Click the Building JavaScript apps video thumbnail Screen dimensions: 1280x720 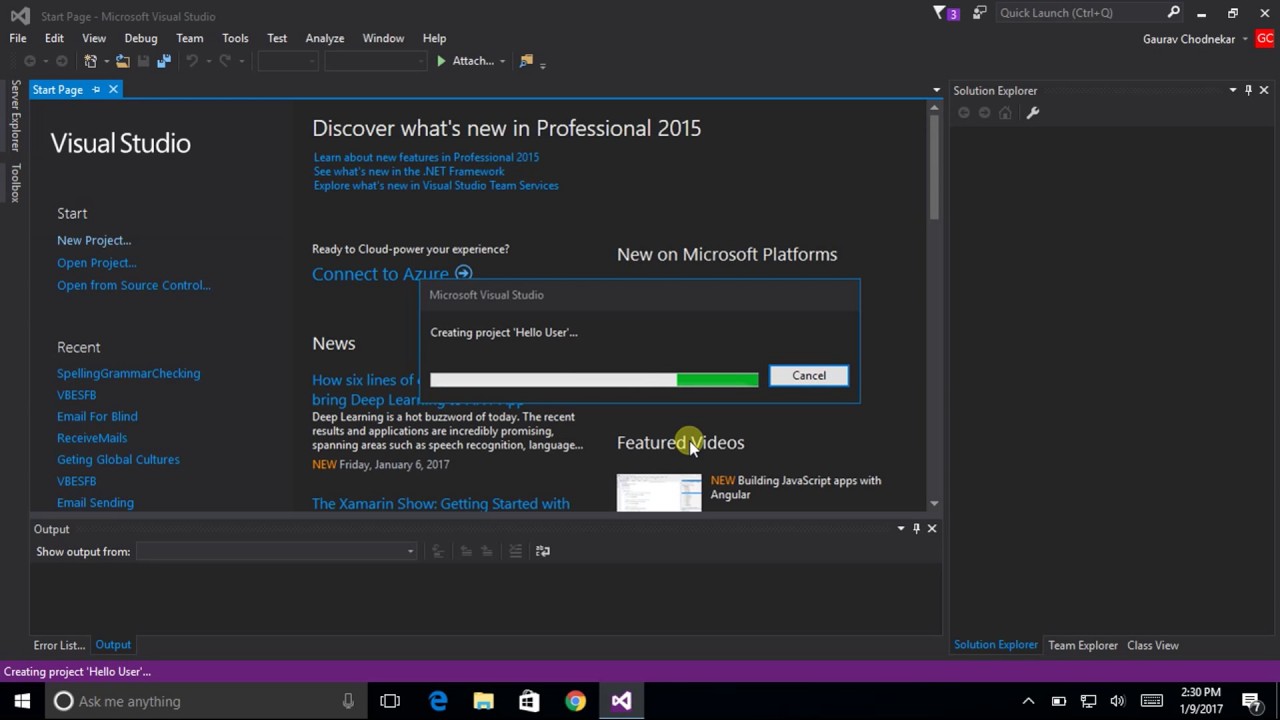(659, 492)
